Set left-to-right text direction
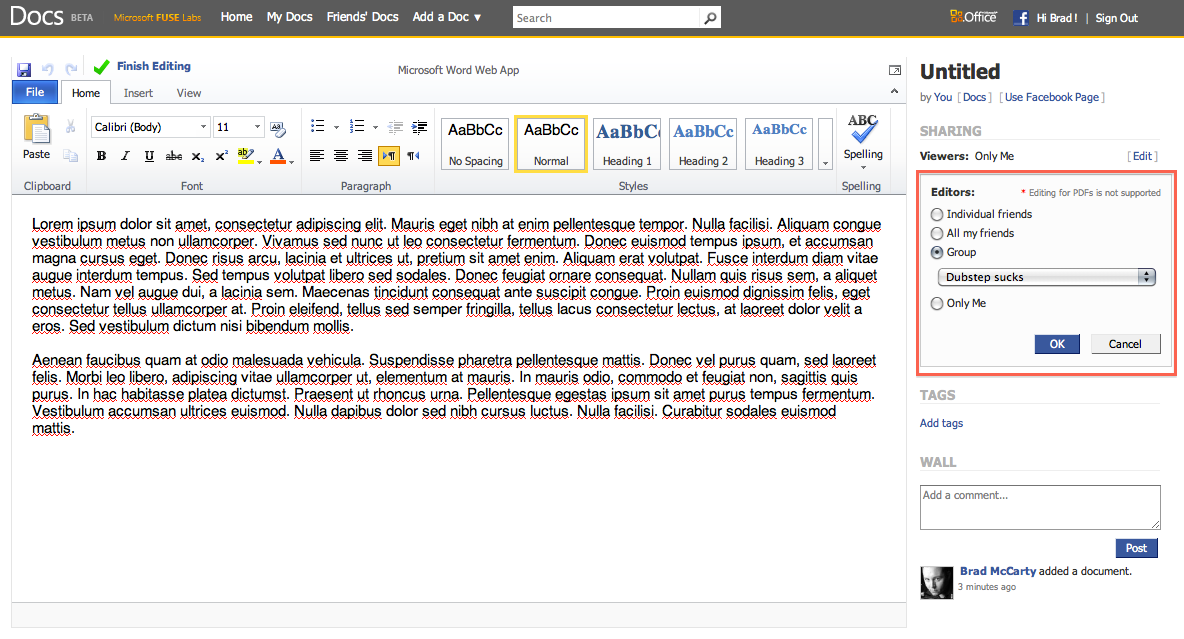The width and height of the screenshot is (1184, 639). (389, 156)
